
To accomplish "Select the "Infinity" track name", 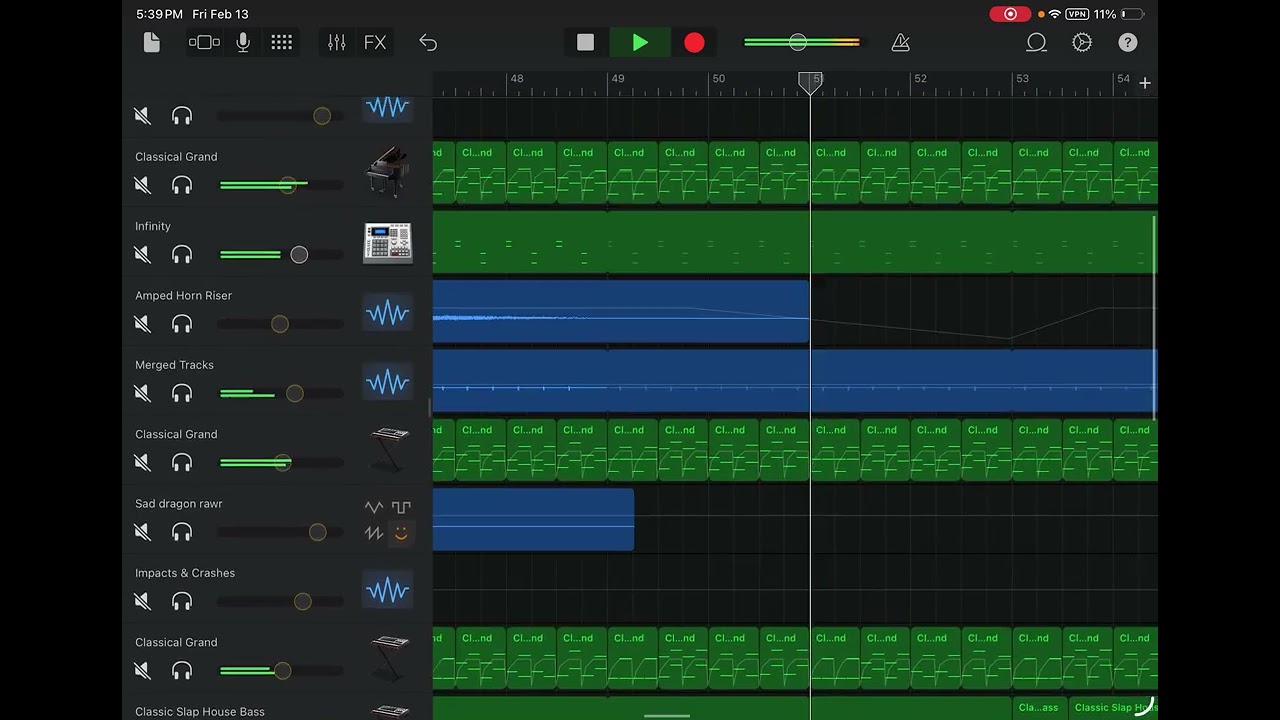I will tap(153, 226).
